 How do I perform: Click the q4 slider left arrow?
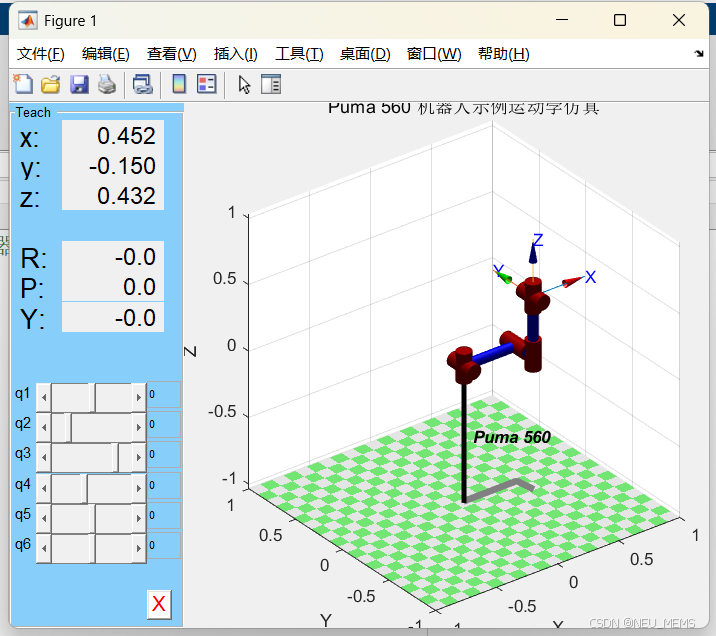coord(44,488)
